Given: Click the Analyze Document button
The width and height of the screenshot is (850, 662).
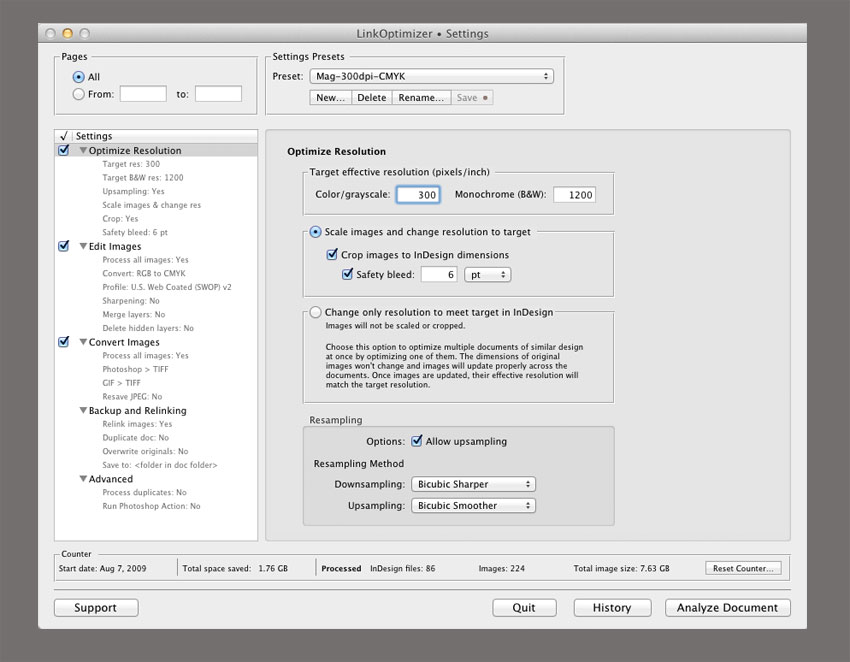Looking at the screenshot, I should coord(727,608).
